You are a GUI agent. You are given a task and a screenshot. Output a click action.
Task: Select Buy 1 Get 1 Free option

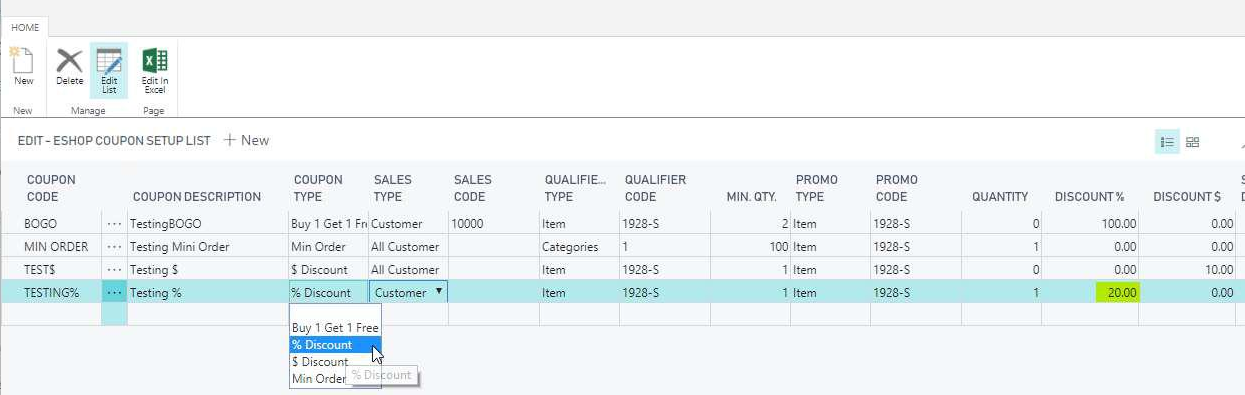335,328
